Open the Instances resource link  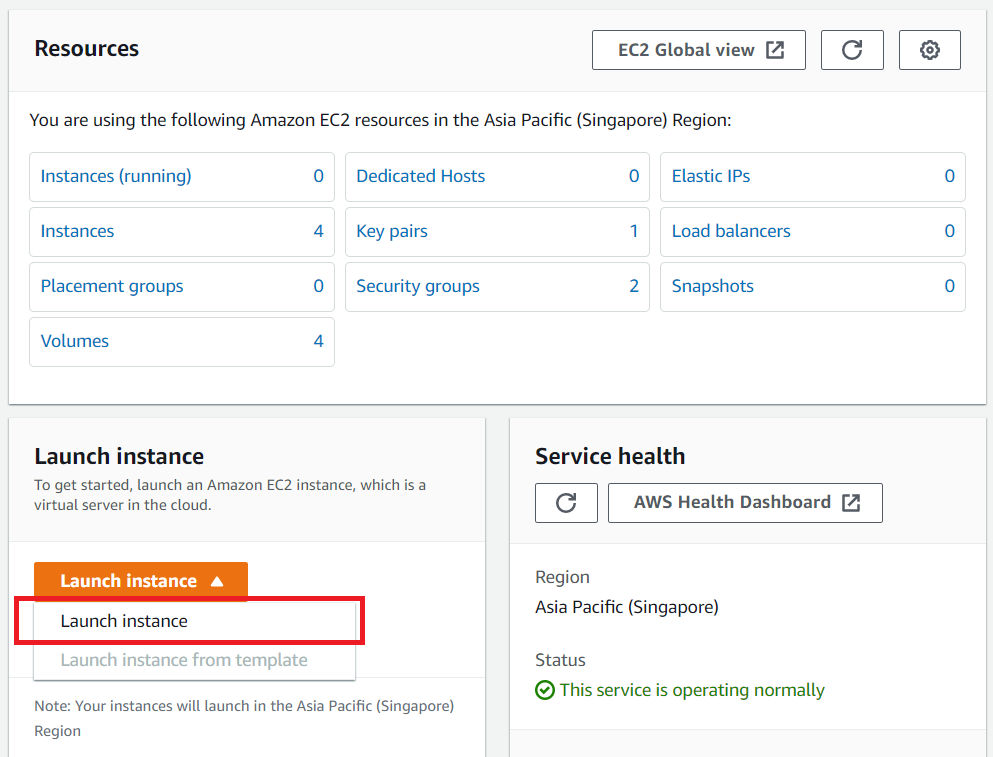pyautogui.click(x=77, y=231)
